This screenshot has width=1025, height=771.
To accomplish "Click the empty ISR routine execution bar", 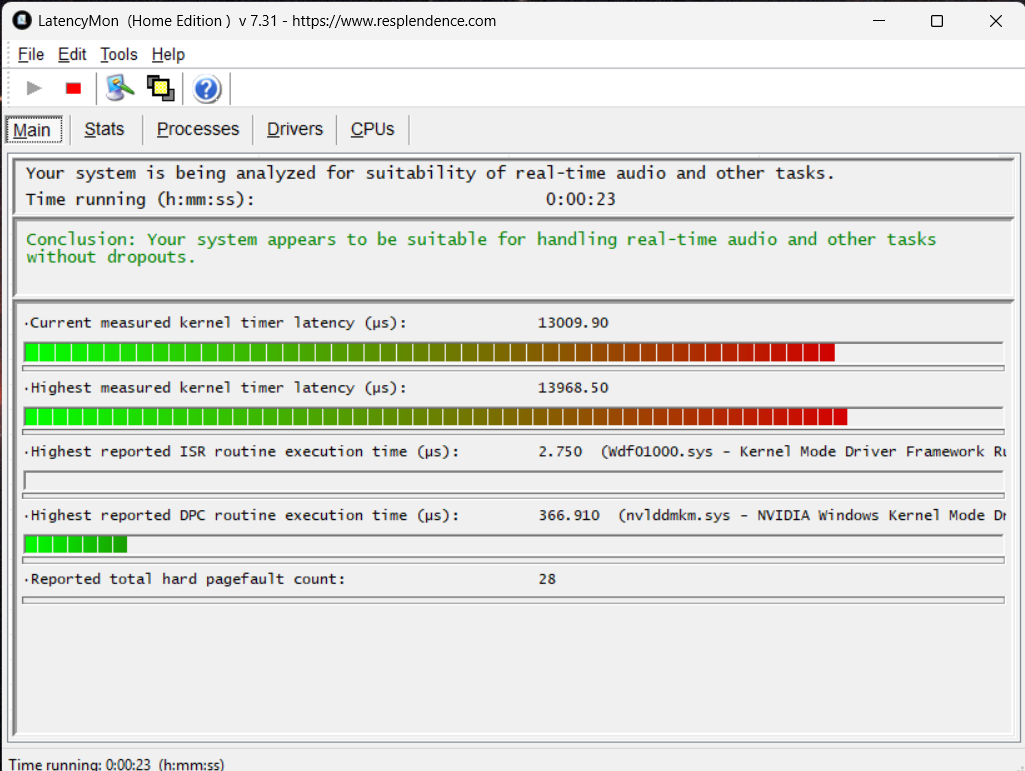I will 513,481.
